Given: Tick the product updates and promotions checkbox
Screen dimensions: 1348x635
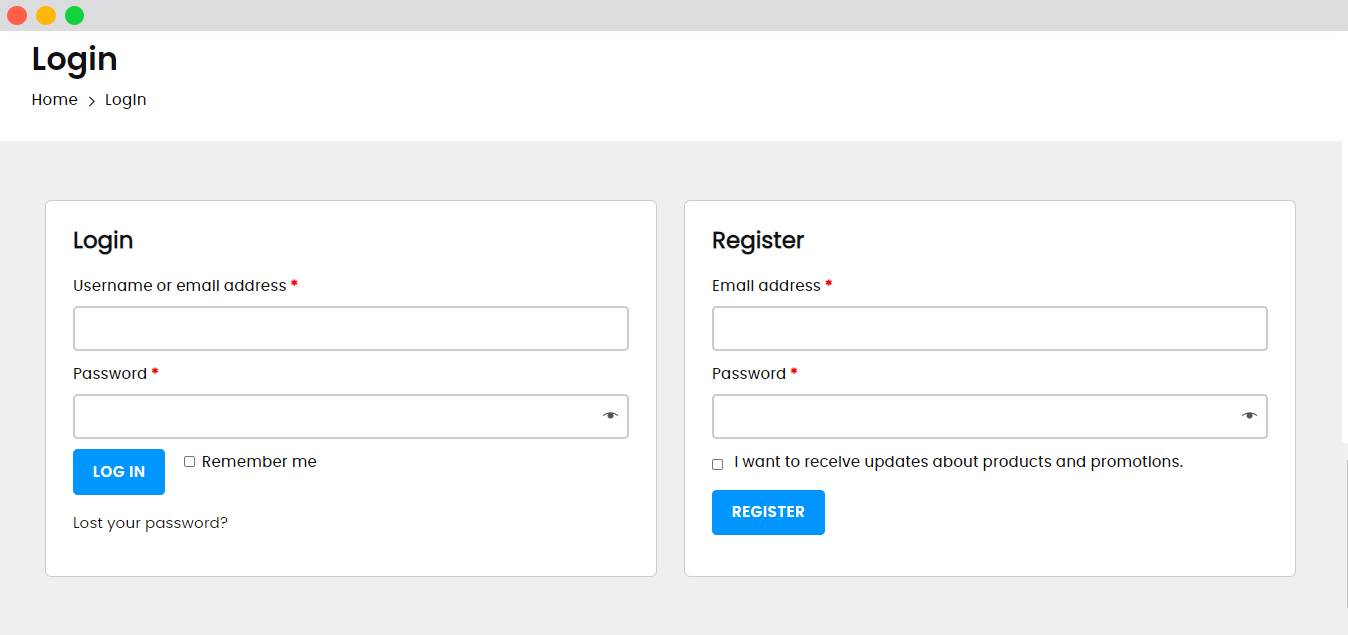Looking at the screenshot, I should 717,464.
